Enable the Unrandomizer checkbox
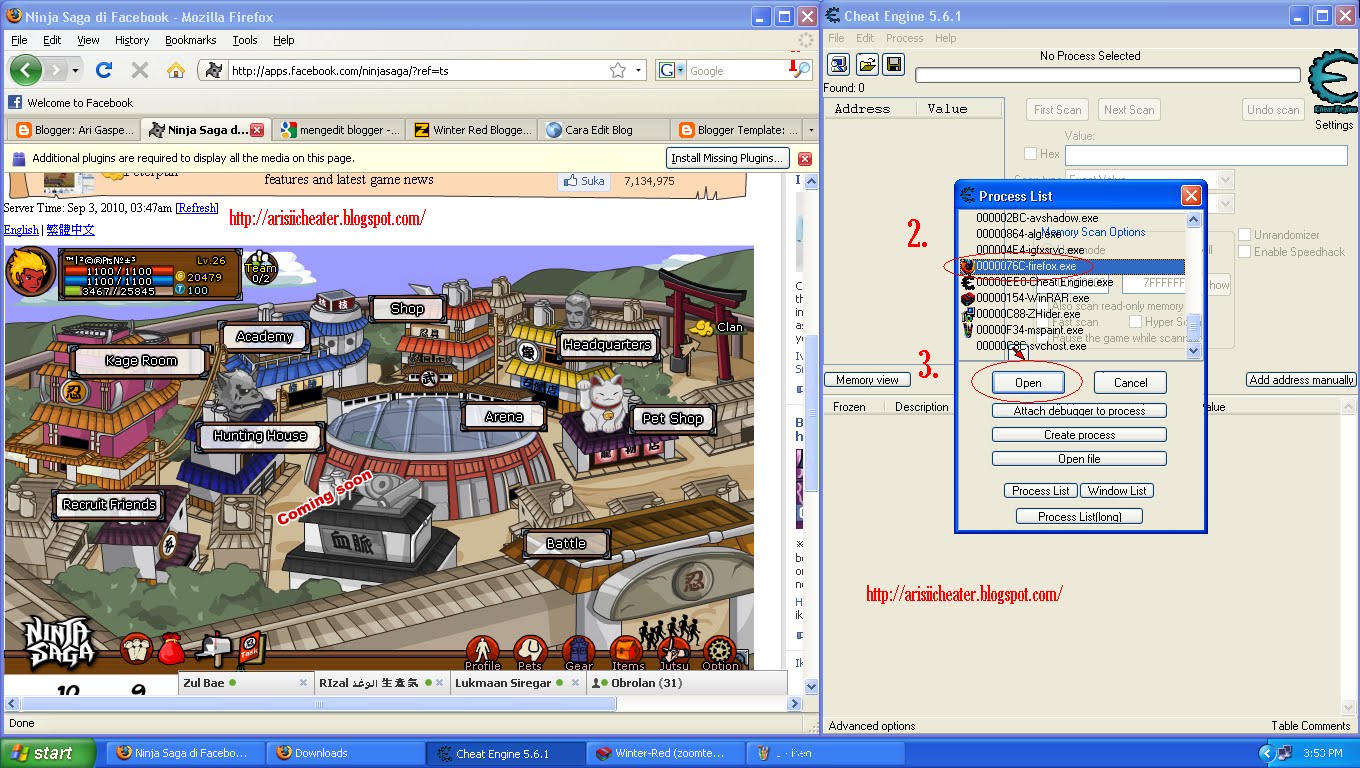Viewport: 1360px width, 768px height. pos(1245,235)
